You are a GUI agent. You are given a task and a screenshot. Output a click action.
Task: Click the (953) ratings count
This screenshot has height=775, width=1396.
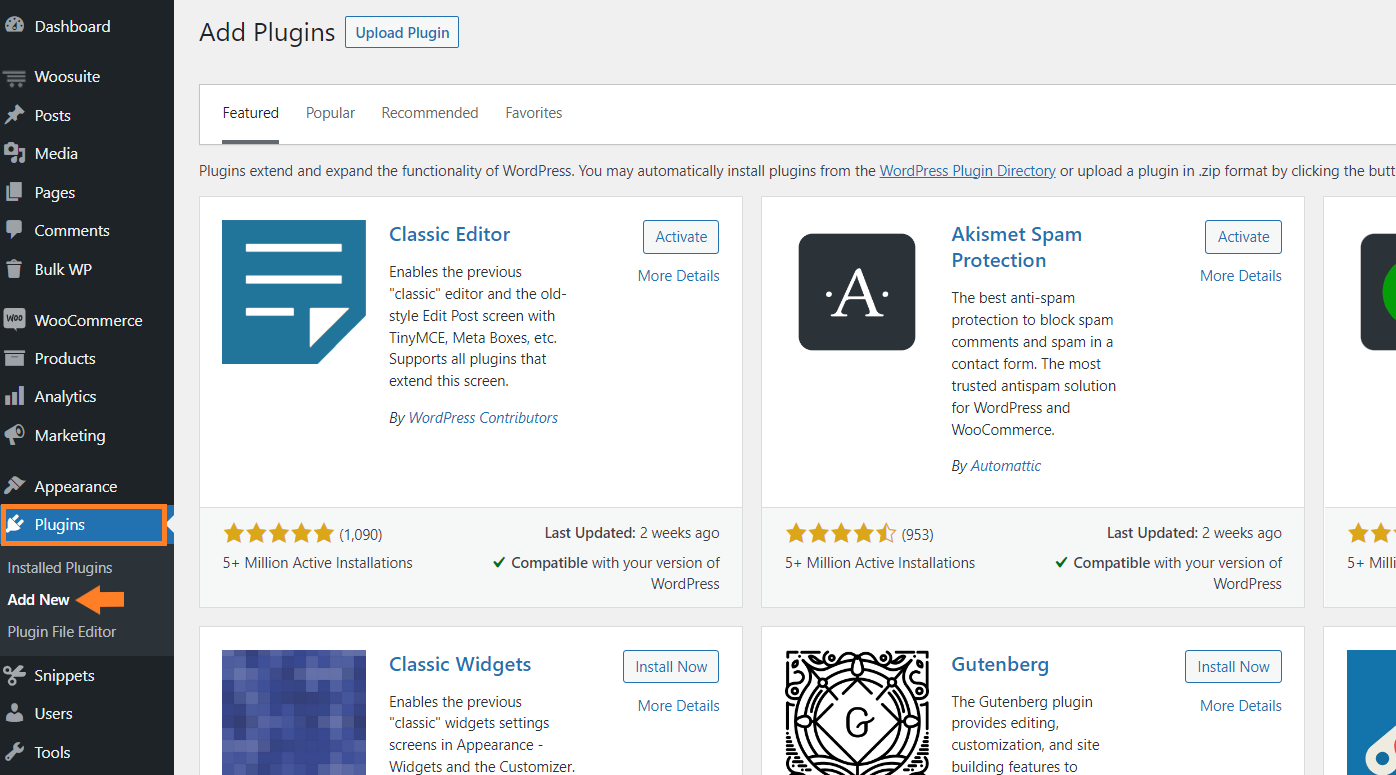tap(918, 534)
